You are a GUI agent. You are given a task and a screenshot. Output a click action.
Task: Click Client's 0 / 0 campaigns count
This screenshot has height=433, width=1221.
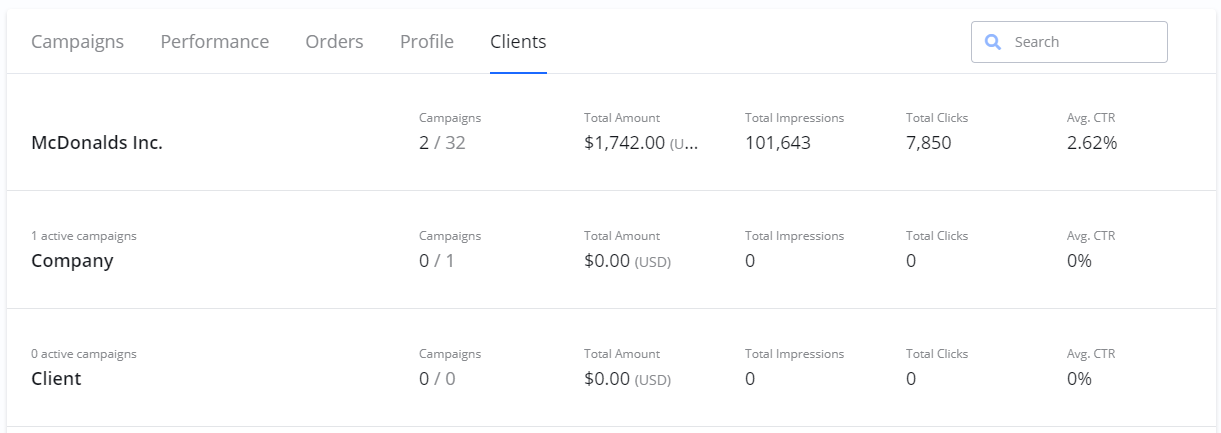click(x=437, y=379)
